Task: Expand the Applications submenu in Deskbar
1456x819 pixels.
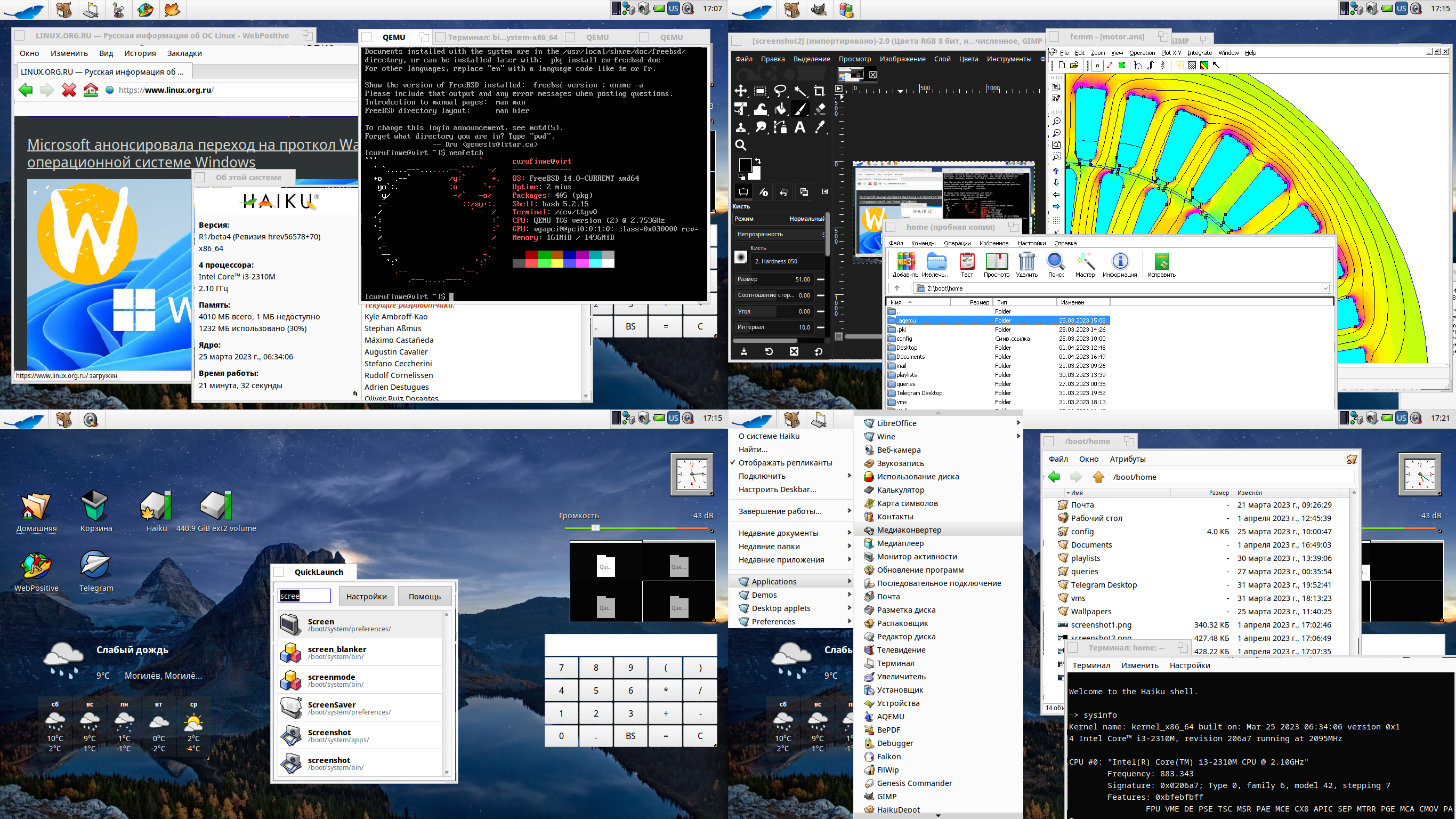Action: tap(791, 581)
